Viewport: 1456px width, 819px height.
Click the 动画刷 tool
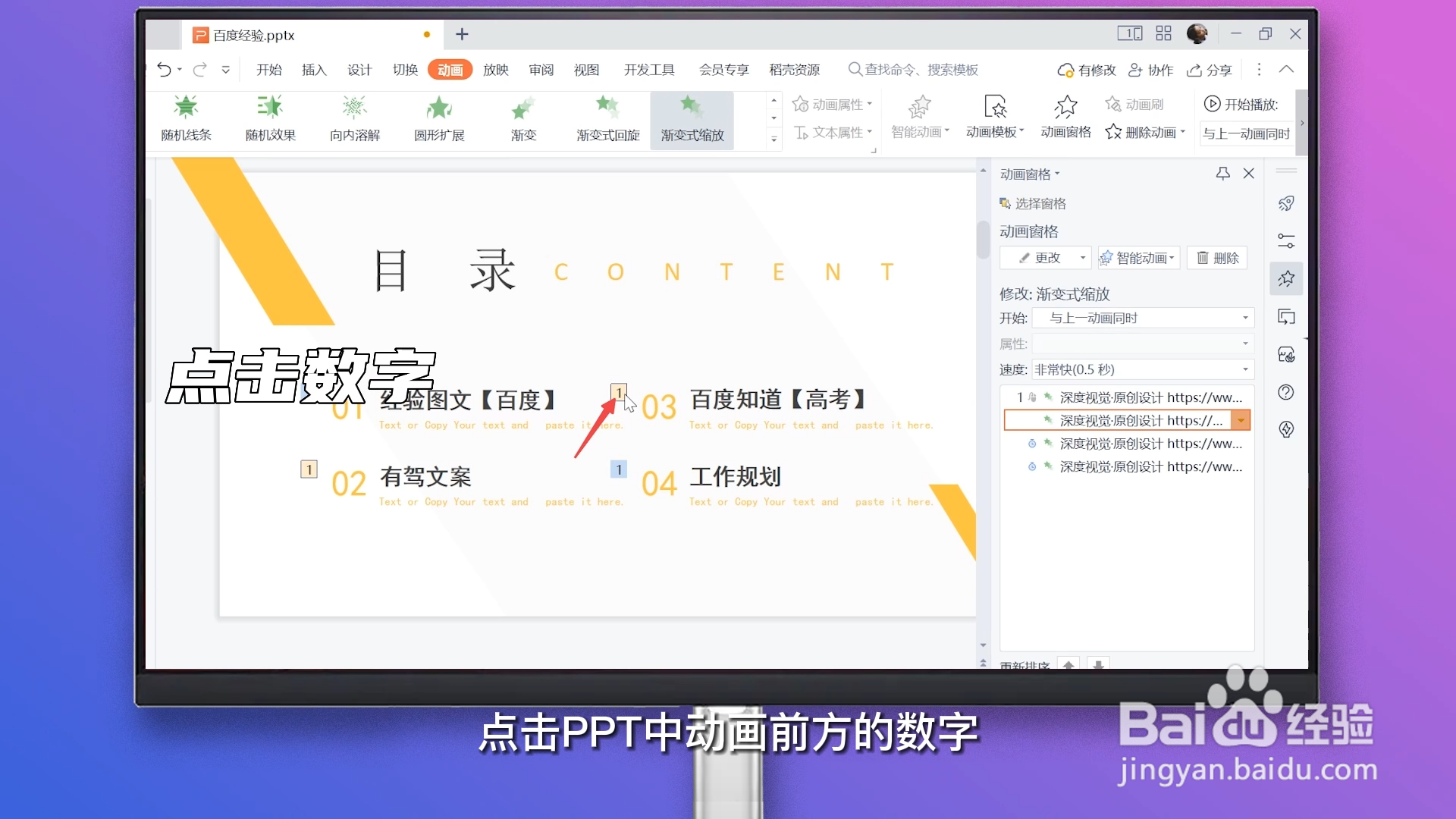(x=1134, y=104)
